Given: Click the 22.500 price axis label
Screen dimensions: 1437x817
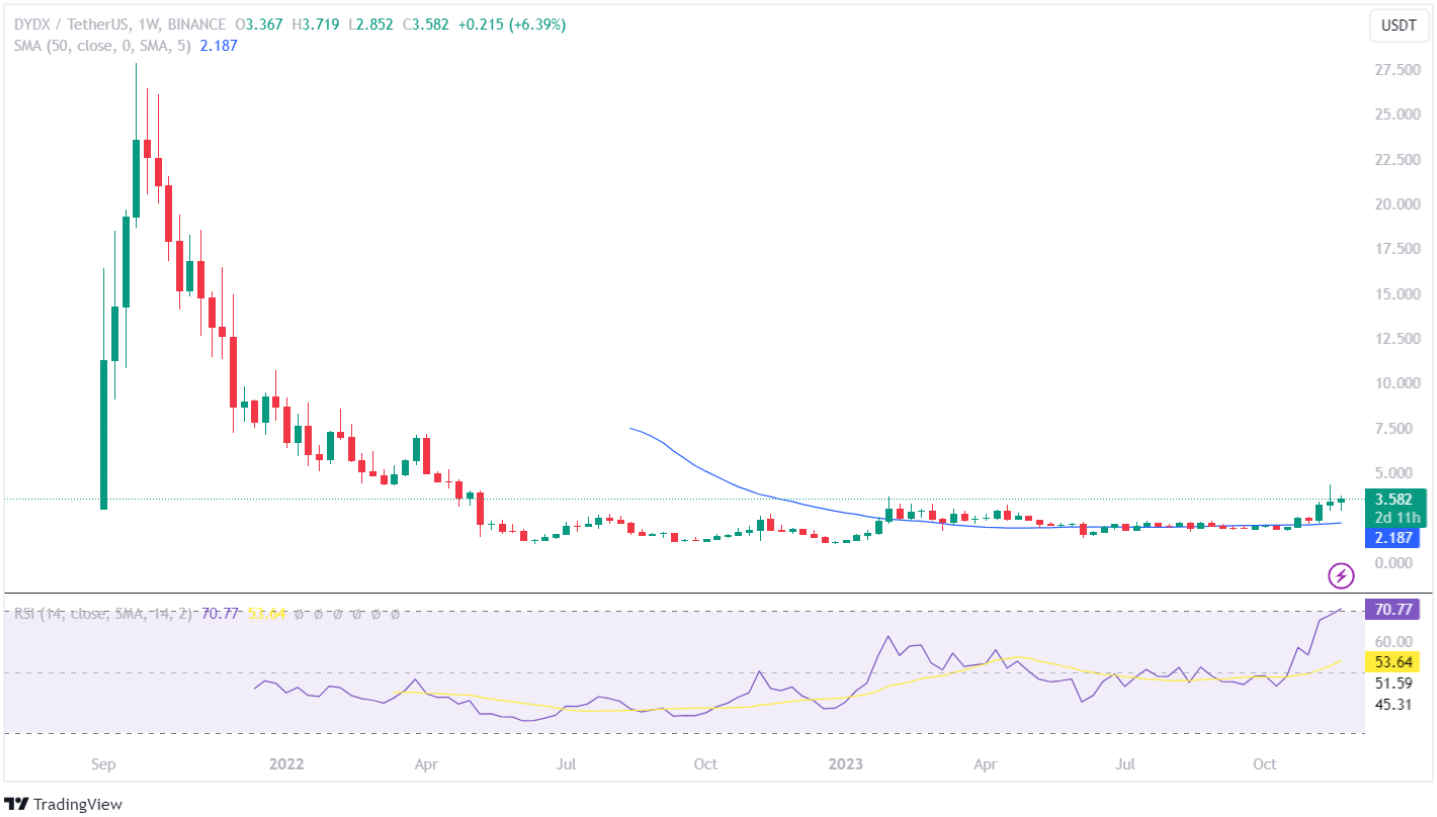Looking at the screenshot, I should coord(1396,159).
